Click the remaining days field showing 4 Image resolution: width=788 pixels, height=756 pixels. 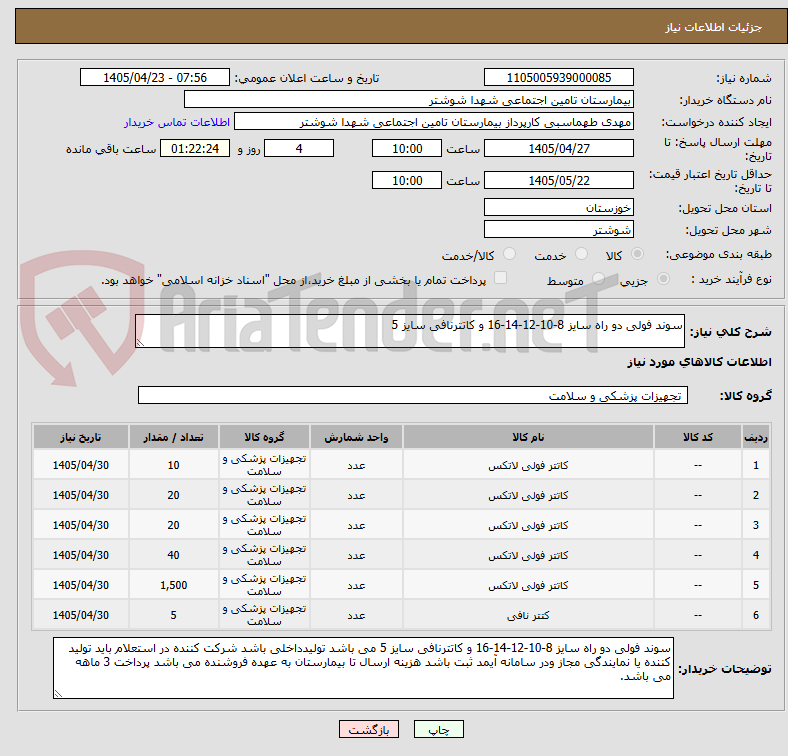[x=299, y=148]
